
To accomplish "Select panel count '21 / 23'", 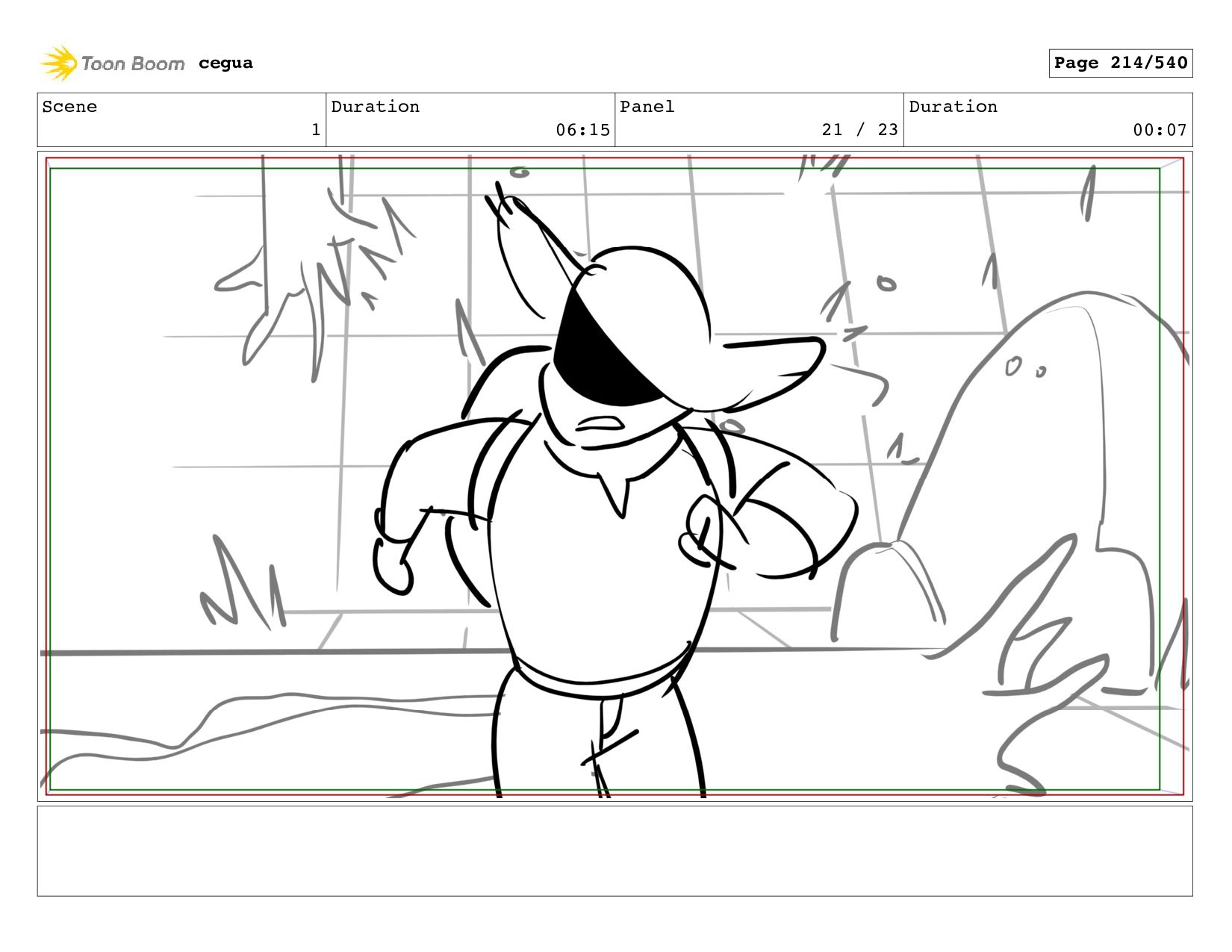I will (x=859, y=130).
